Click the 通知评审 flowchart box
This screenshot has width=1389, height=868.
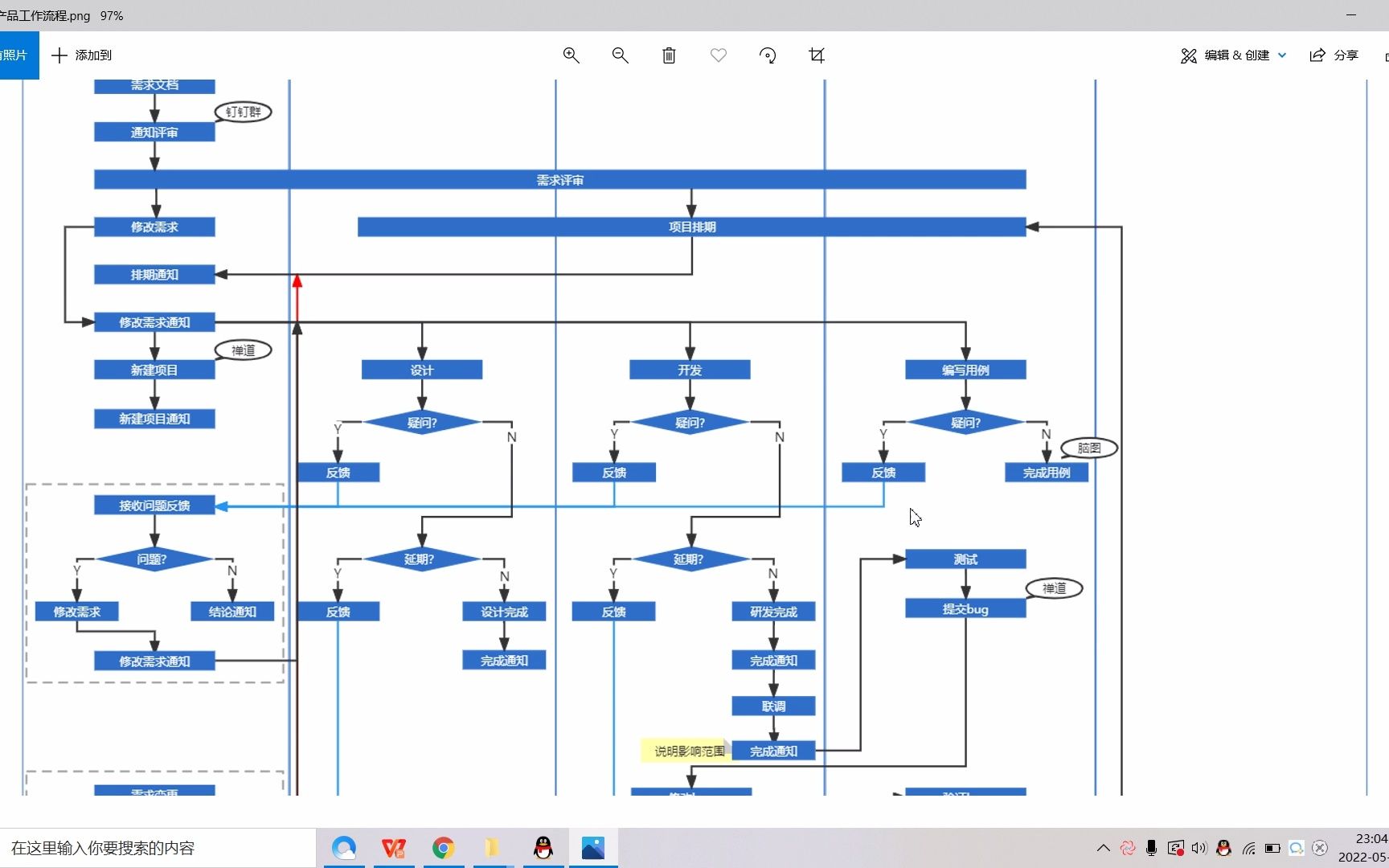click(x=154, y=132)
